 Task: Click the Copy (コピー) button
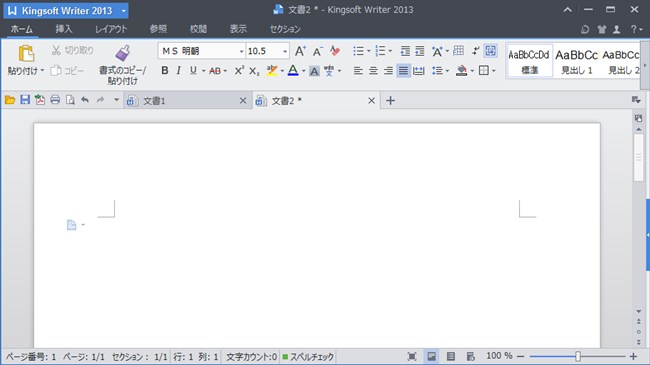click(x=67, y=71)
